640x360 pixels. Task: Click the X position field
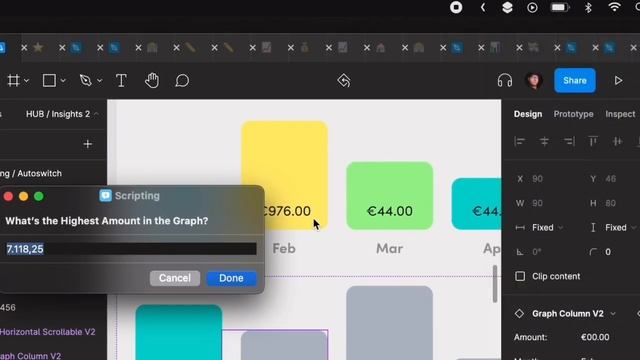[x=538, y=179]
